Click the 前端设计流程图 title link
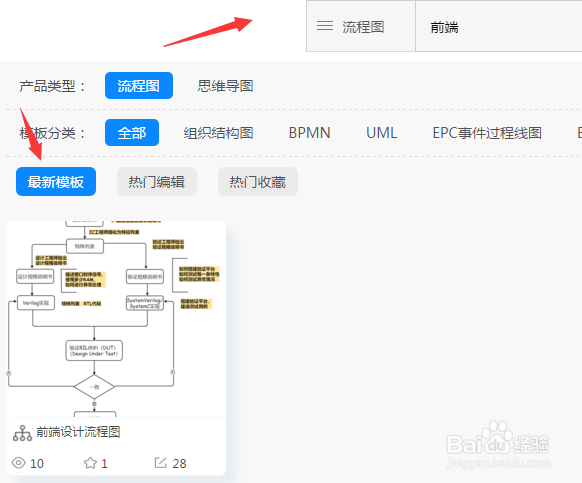The width and height of the screenshot is (582, 483). (x=78, y=432)
